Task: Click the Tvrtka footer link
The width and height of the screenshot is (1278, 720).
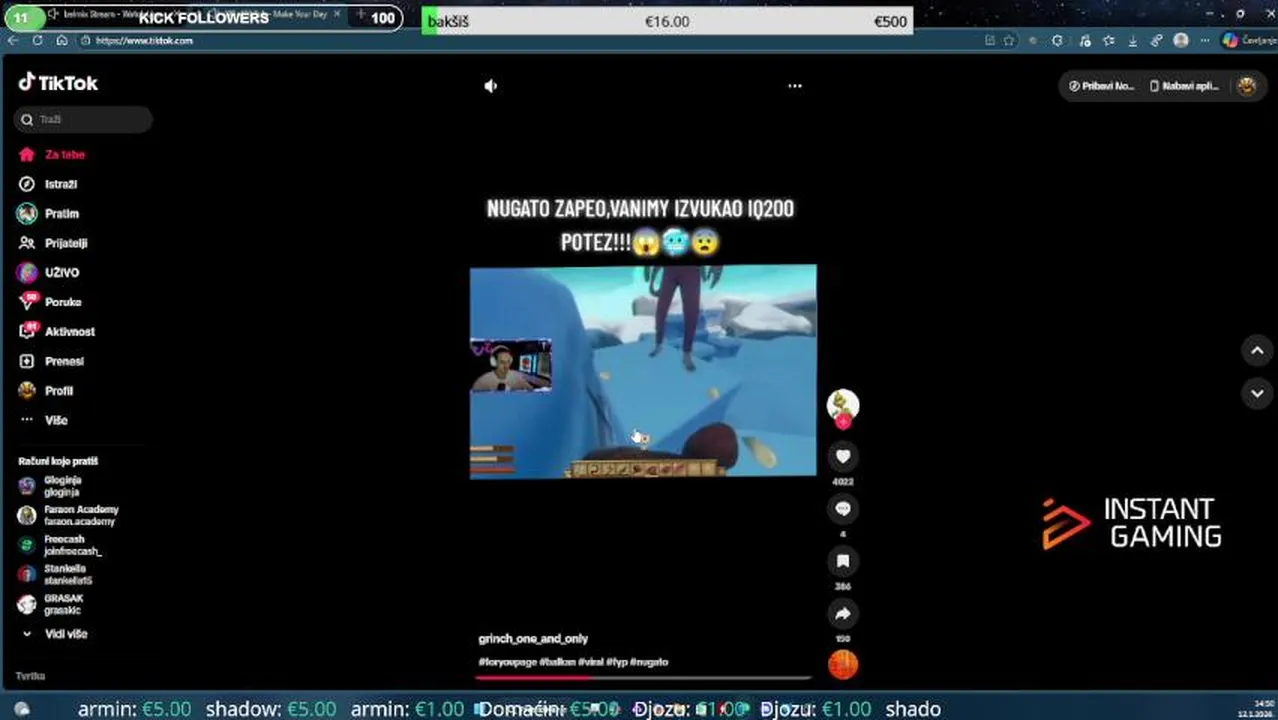Action: [30, 676]
